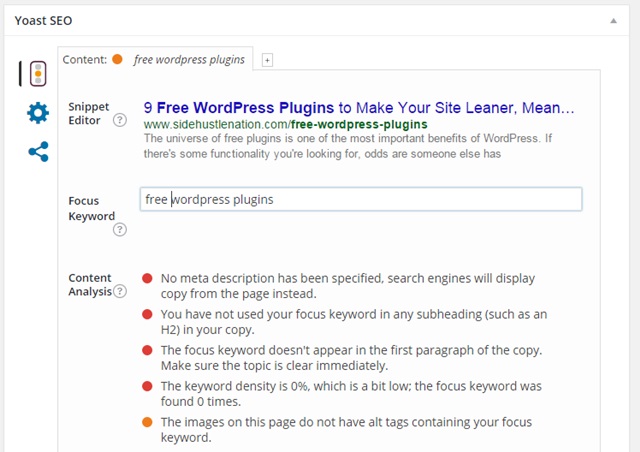Click the 'Snippet Editor' label
This screenshot has height=452, width=640.
click(x=89, y=114)
